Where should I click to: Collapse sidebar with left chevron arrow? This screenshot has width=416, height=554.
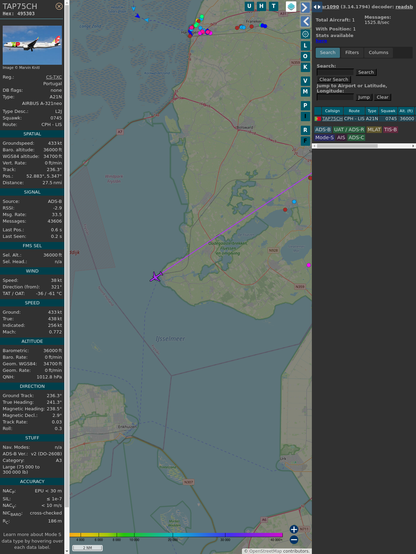tap(305, 21)
